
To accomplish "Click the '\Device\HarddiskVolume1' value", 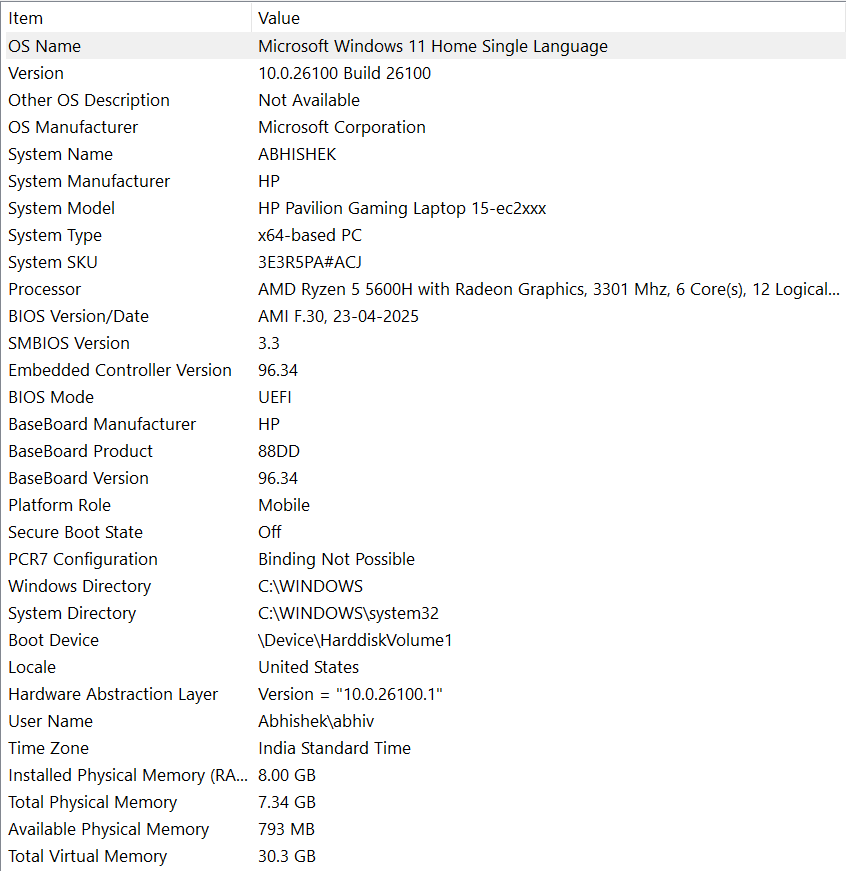I will pos(355,640).
